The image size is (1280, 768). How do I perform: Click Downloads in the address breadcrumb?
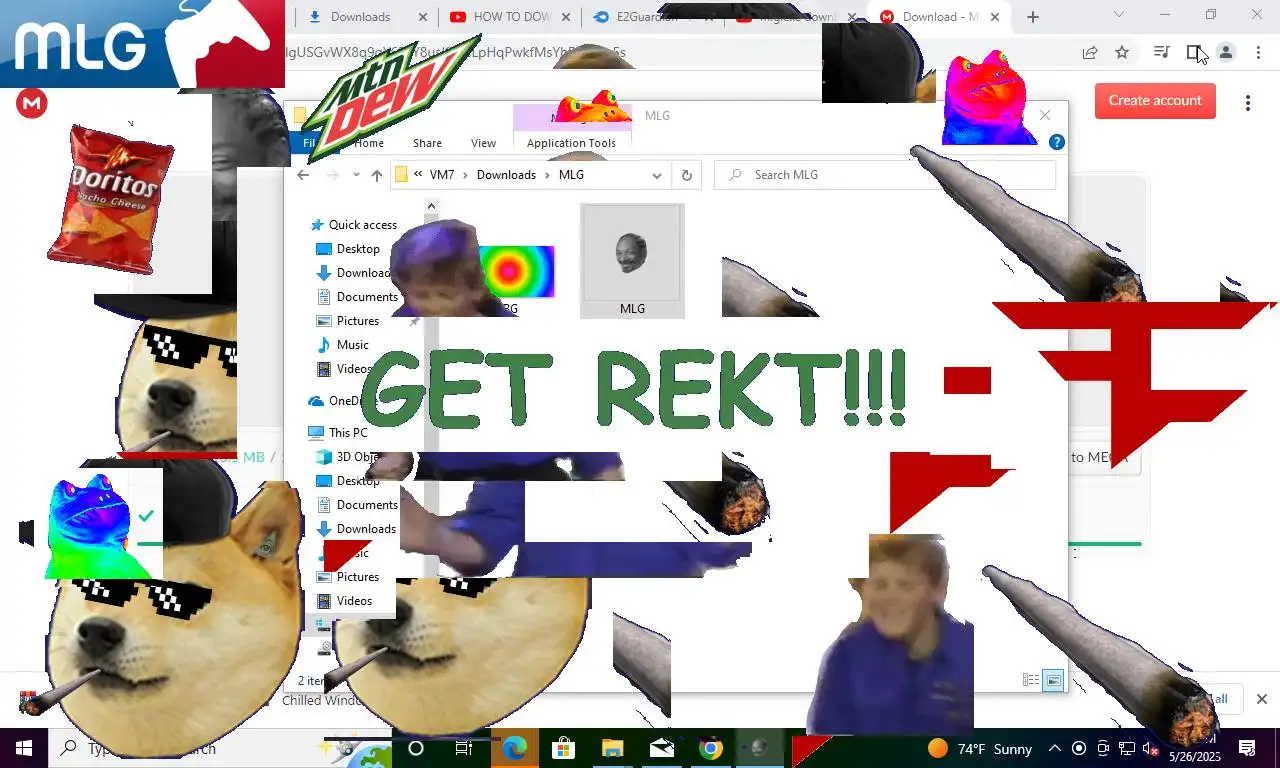[x=506, y=175]
